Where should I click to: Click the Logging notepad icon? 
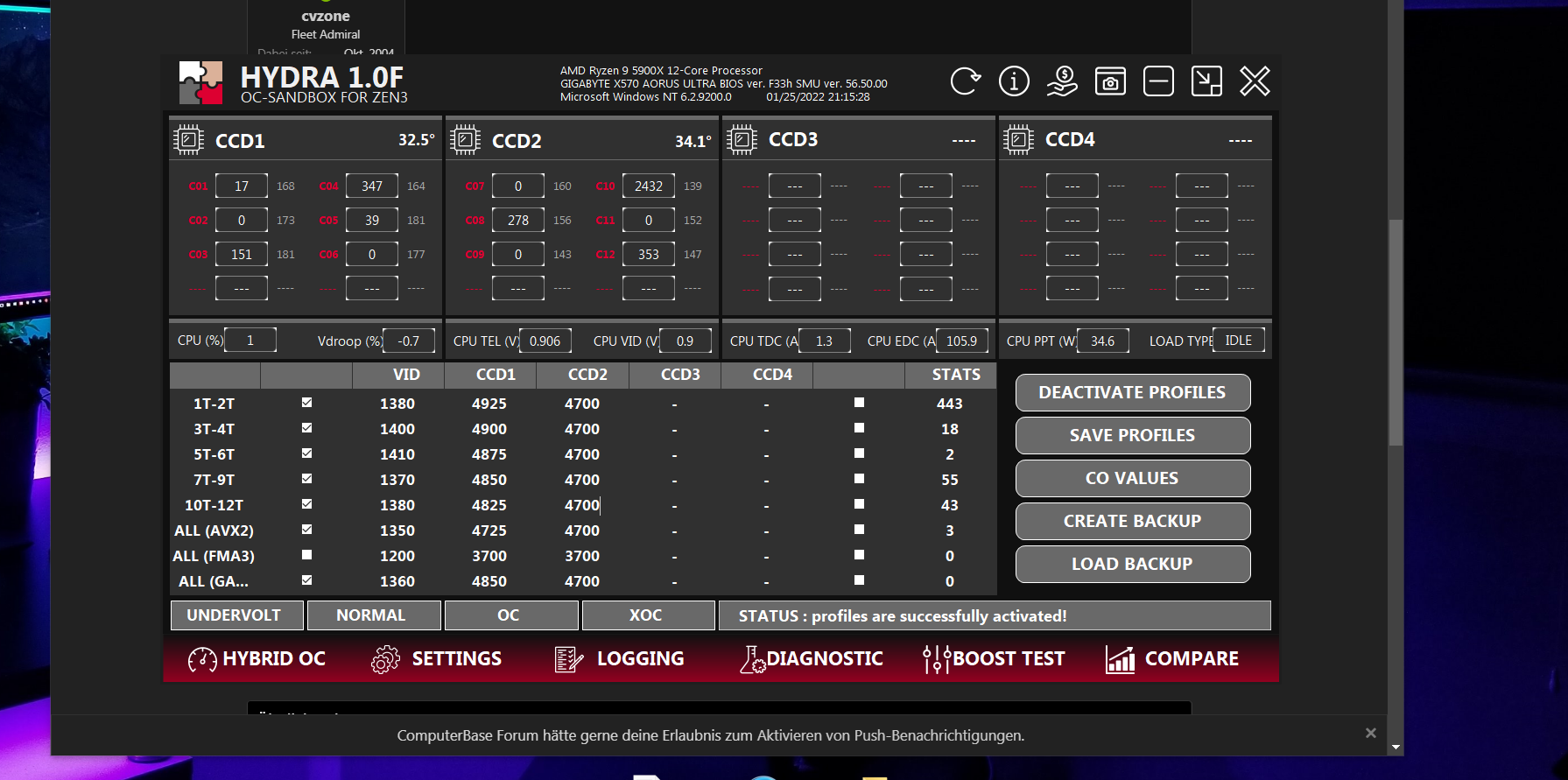click(569, 659)
